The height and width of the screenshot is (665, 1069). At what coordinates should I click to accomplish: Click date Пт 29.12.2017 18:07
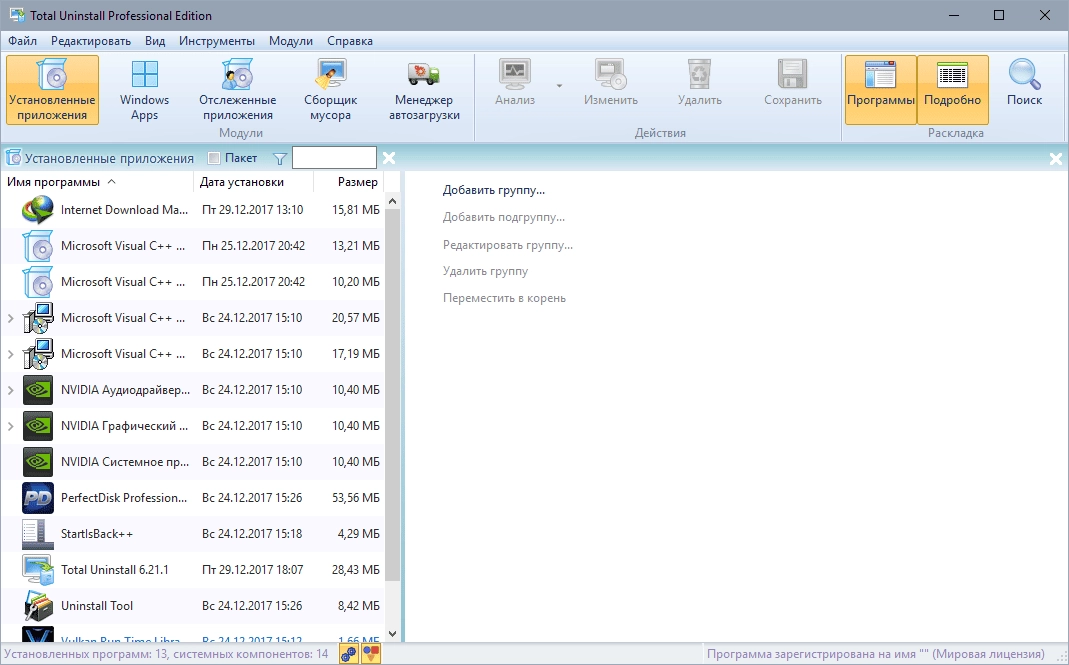tap(253, 570)
